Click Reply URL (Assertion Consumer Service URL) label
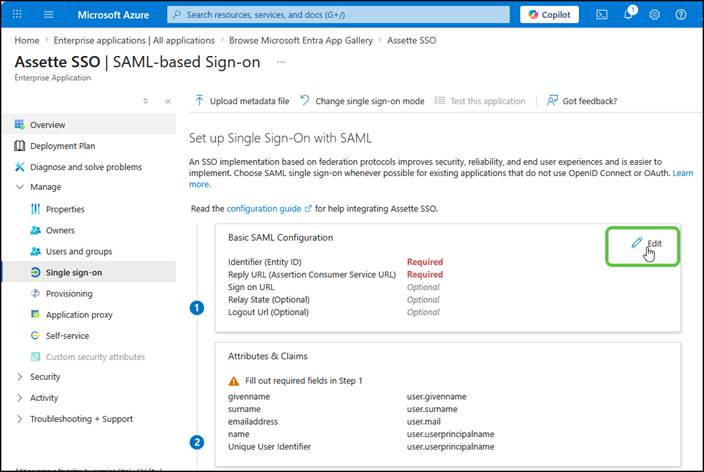 [x=312, y=274]
